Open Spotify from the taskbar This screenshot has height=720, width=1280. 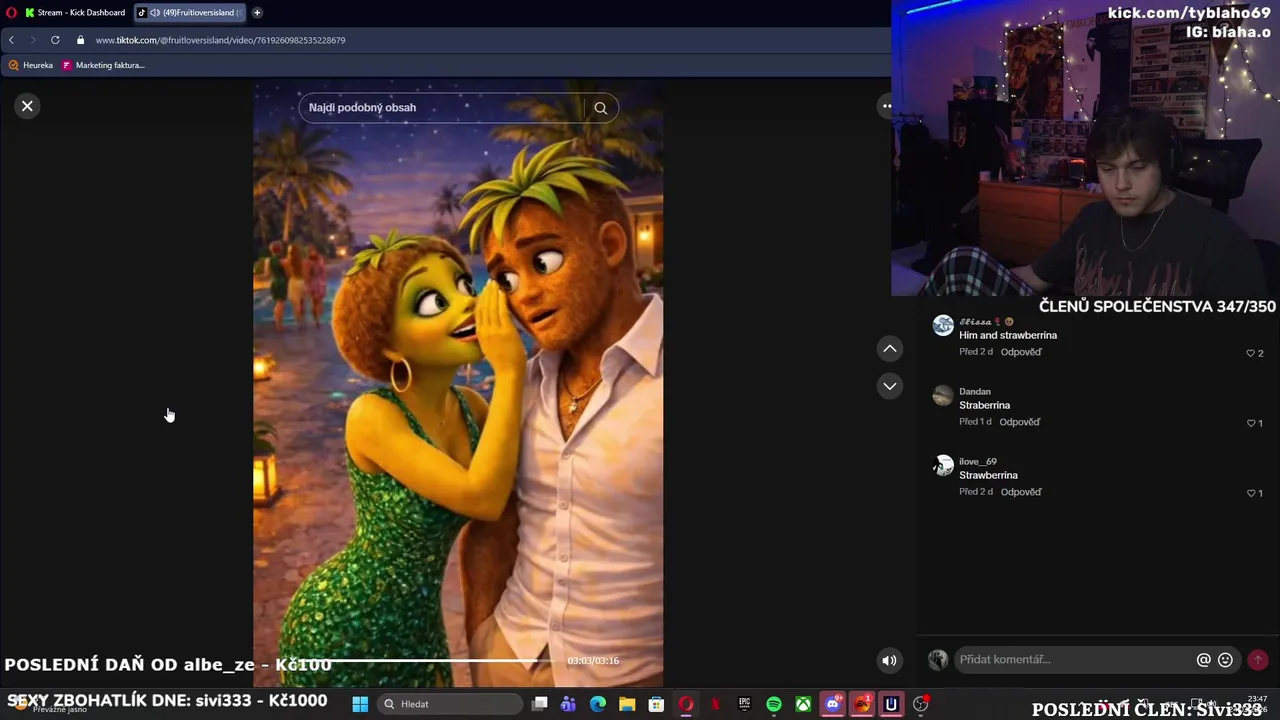774,704
